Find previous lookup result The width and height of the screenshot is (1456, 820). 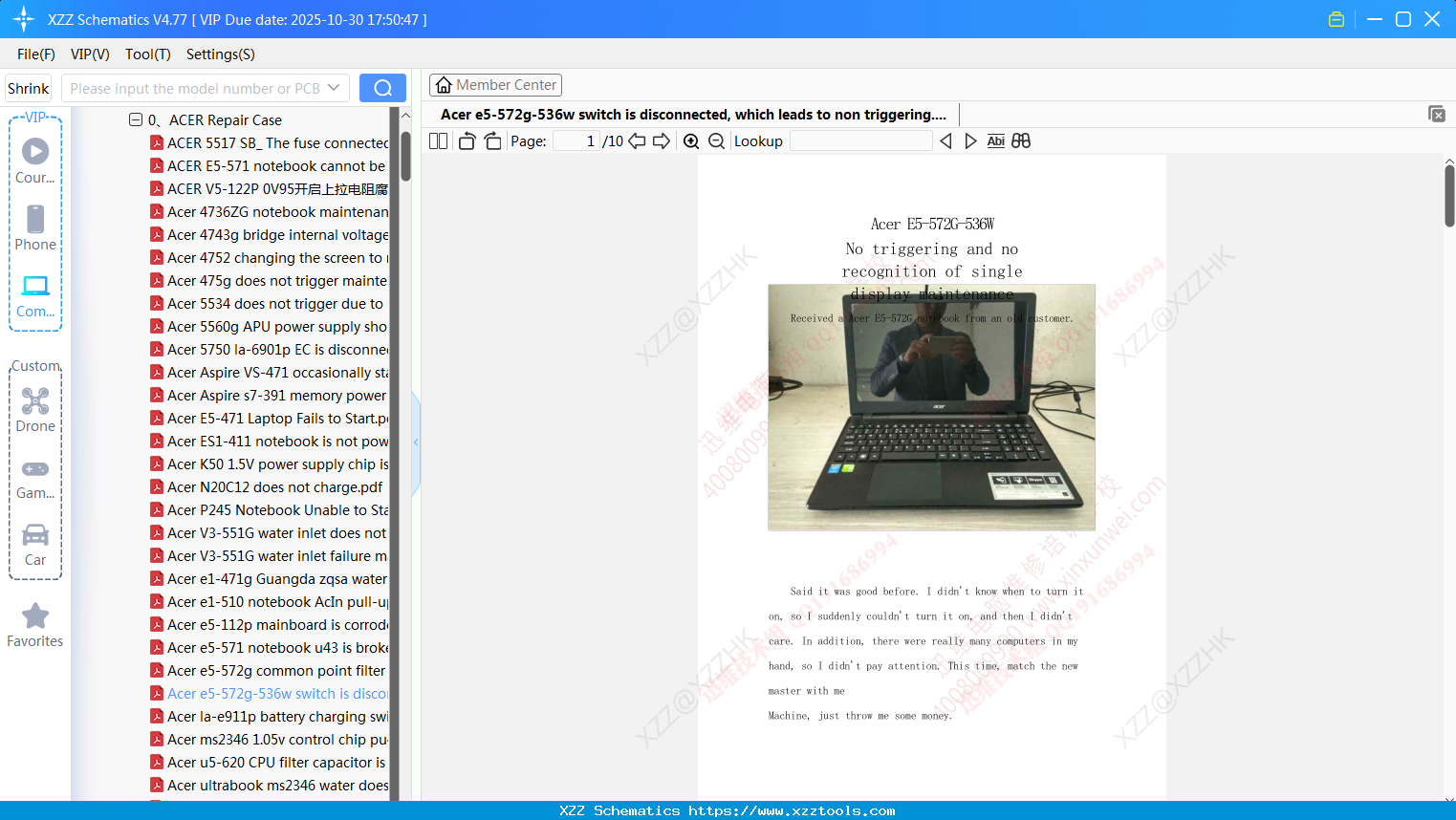point(945,141)
